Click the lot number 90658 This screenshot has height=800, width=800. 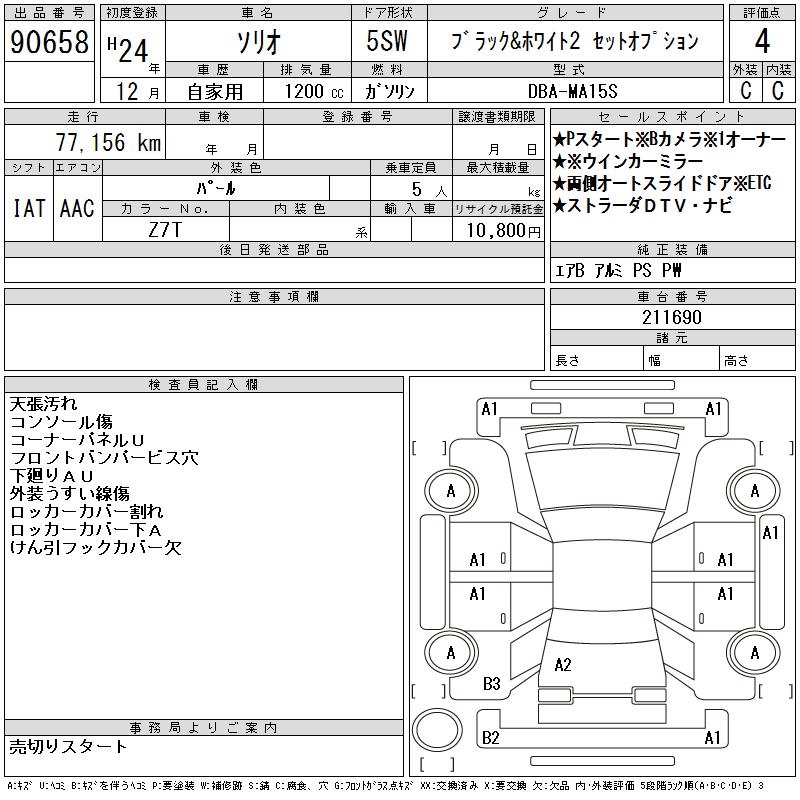(49, 42)
